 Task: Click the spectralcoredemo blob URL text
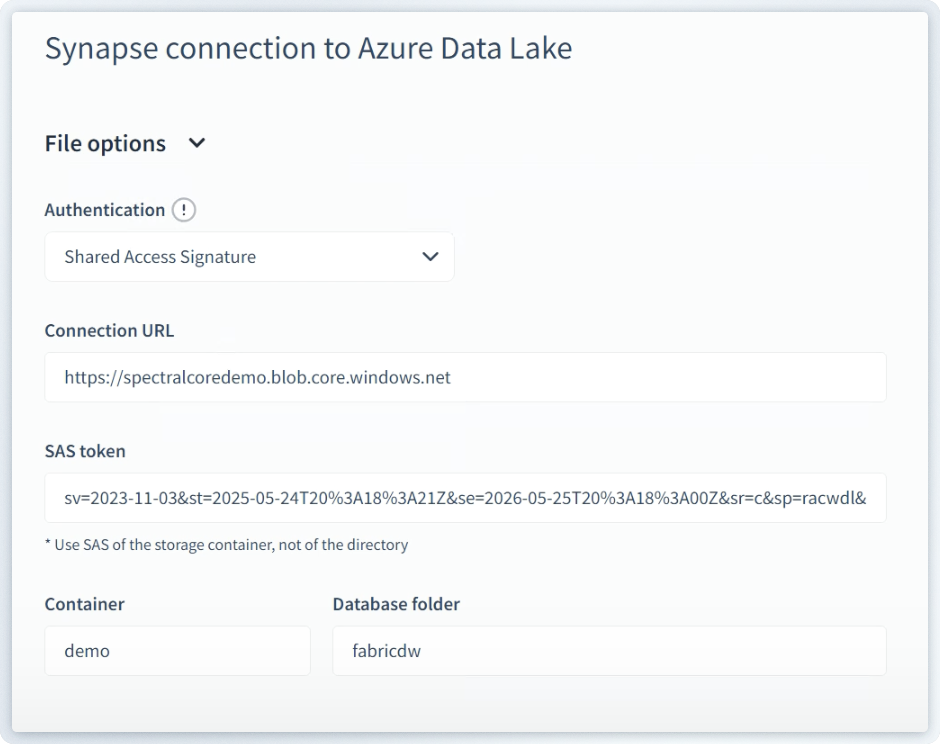click(257, 378)
